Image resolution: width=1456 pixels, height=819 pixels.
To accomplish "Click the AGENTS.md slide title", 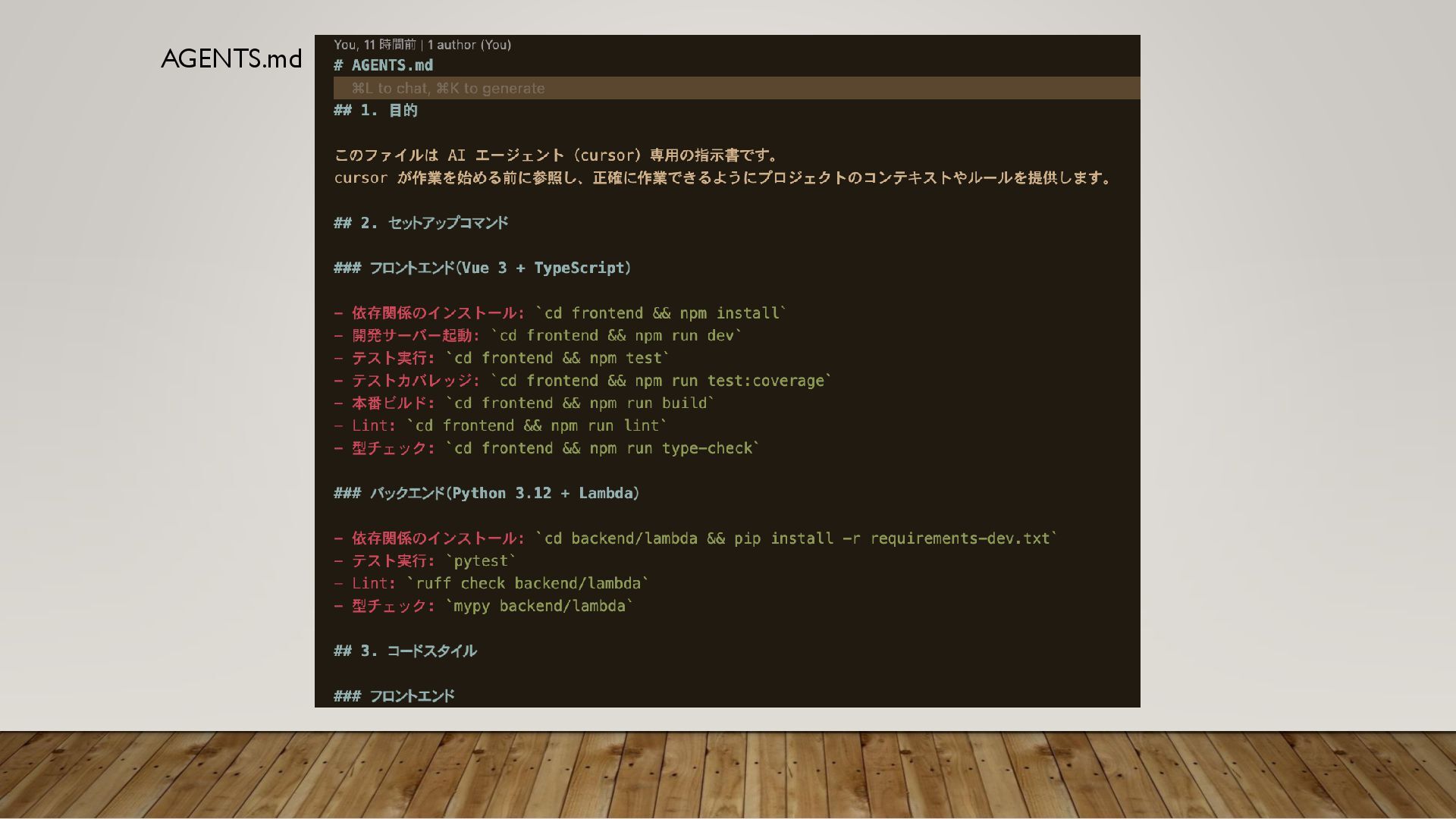I will (231, 59).
